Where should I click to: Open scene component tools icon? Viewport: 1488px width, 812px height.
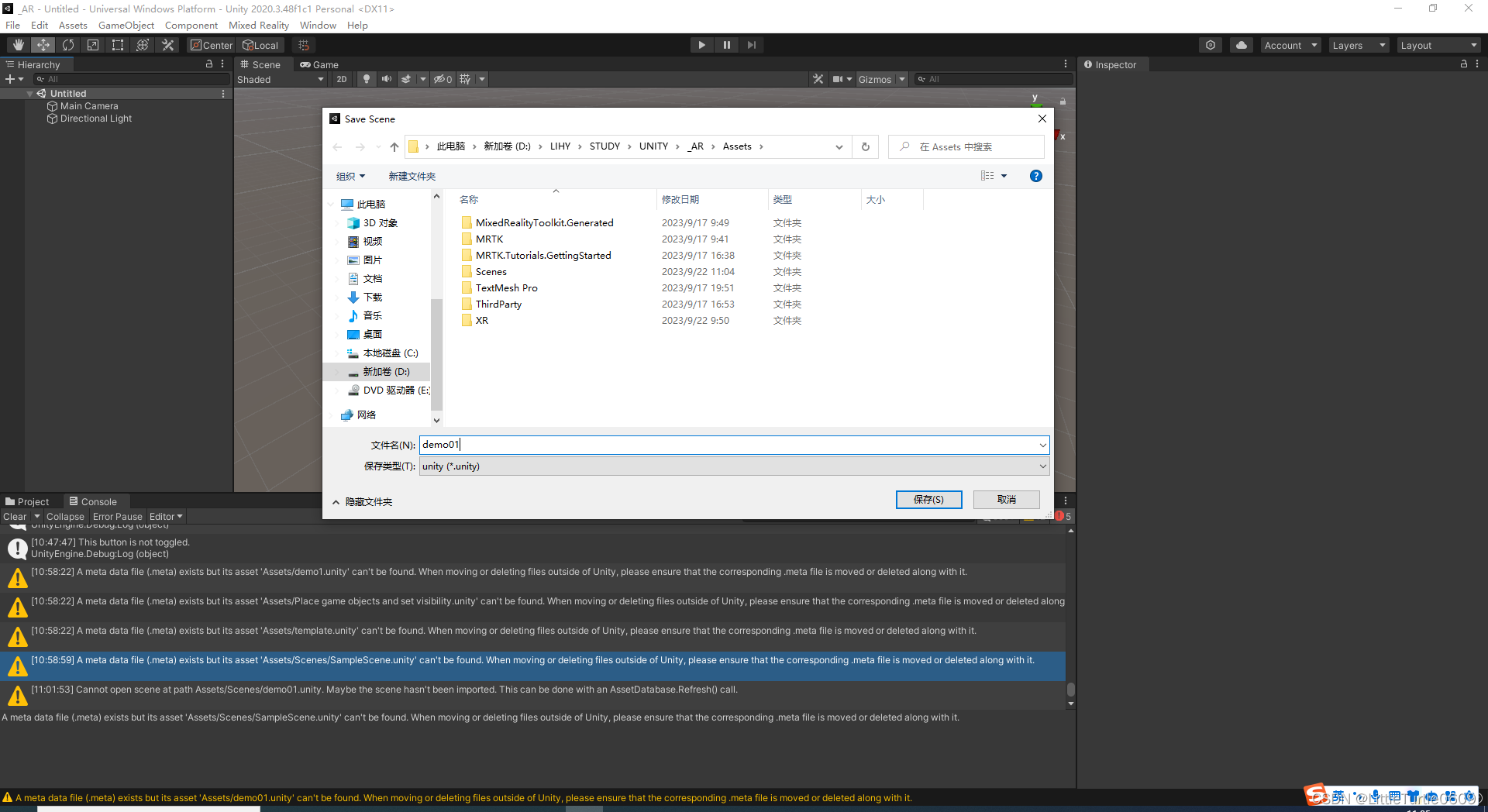tap(818, 79)
